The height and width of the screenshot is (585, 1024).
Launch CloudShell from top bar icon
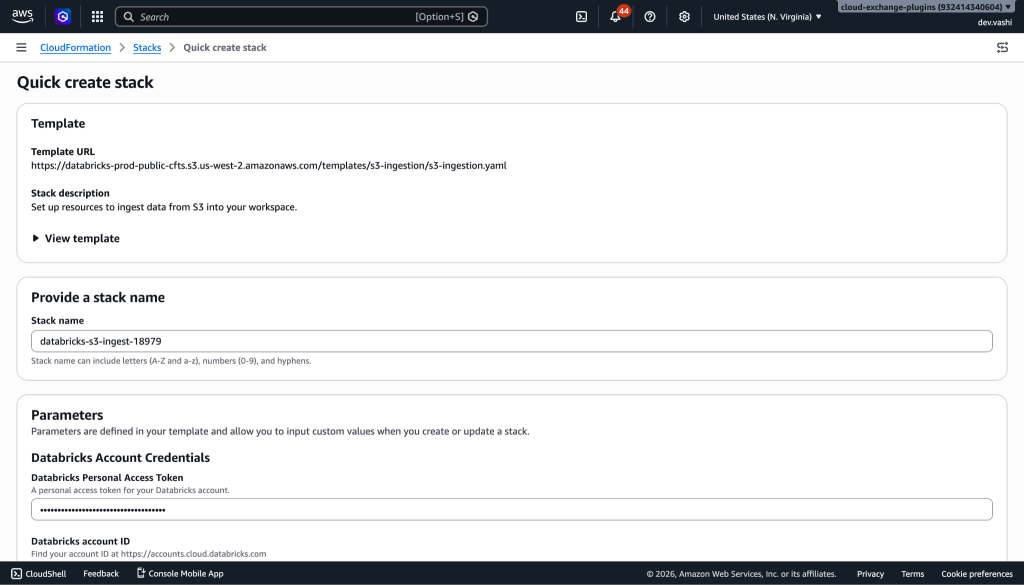coord(581,16)
